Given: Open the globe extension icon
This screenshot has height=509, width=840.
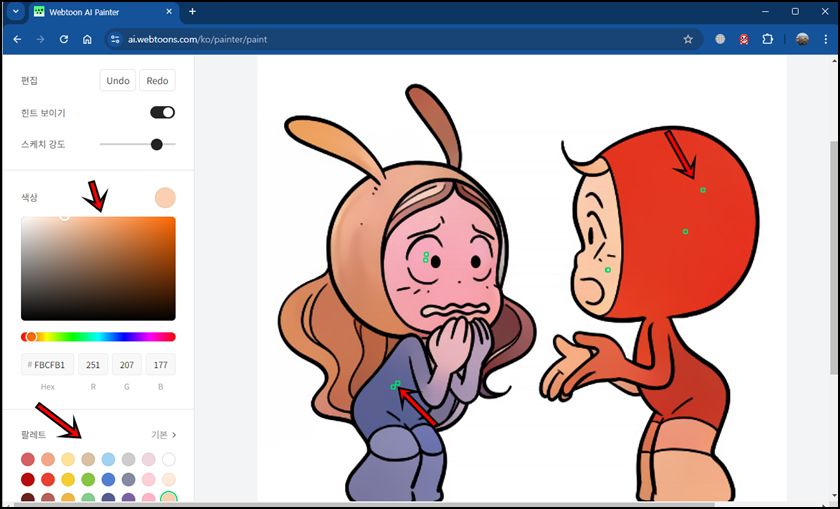Looking at the screenshot, I should (x=720, y=39).
